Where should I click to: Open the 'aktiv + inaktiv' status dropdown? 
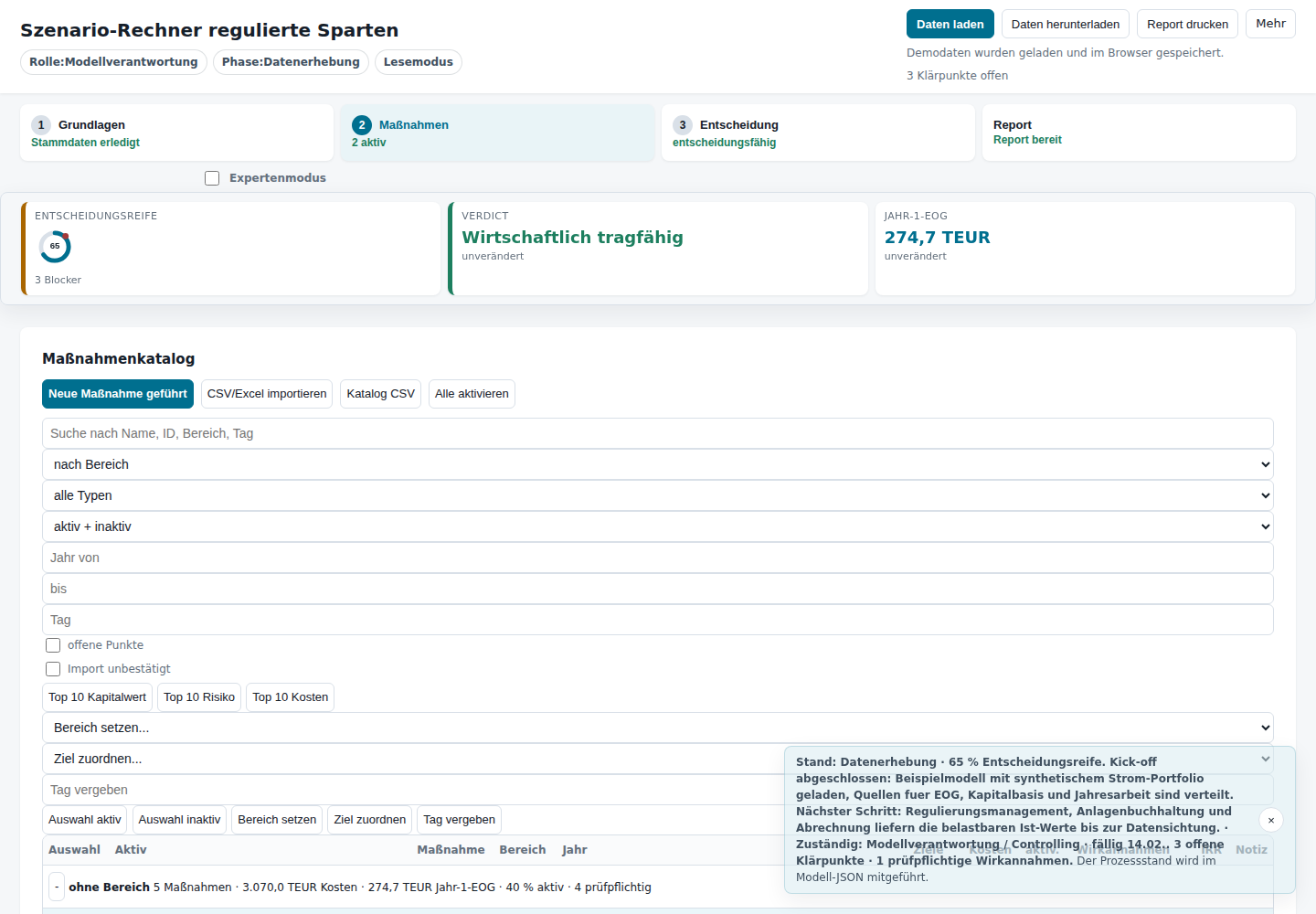tap(658, 526)
